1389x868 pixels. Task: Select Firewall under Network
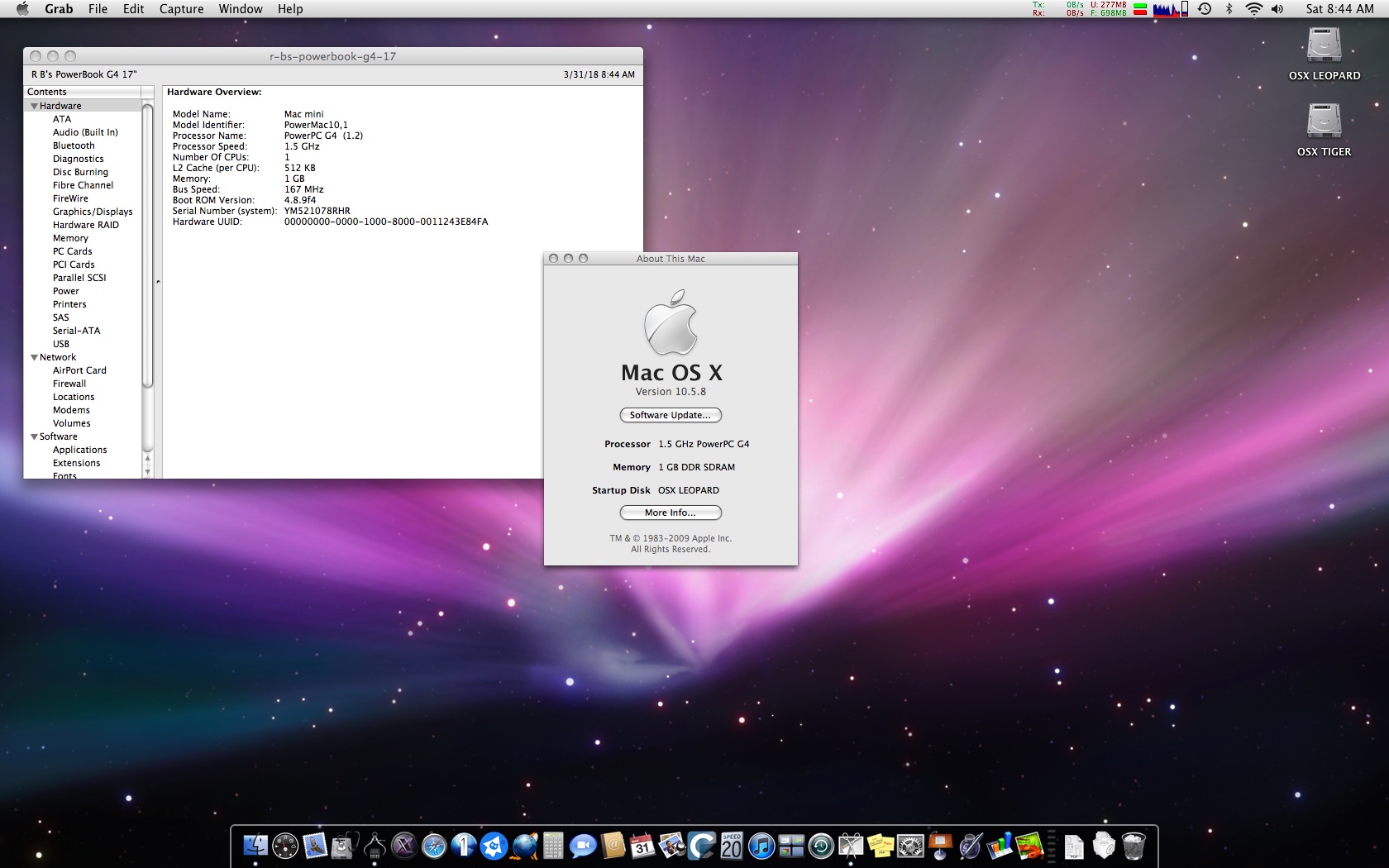click(69, 384)
